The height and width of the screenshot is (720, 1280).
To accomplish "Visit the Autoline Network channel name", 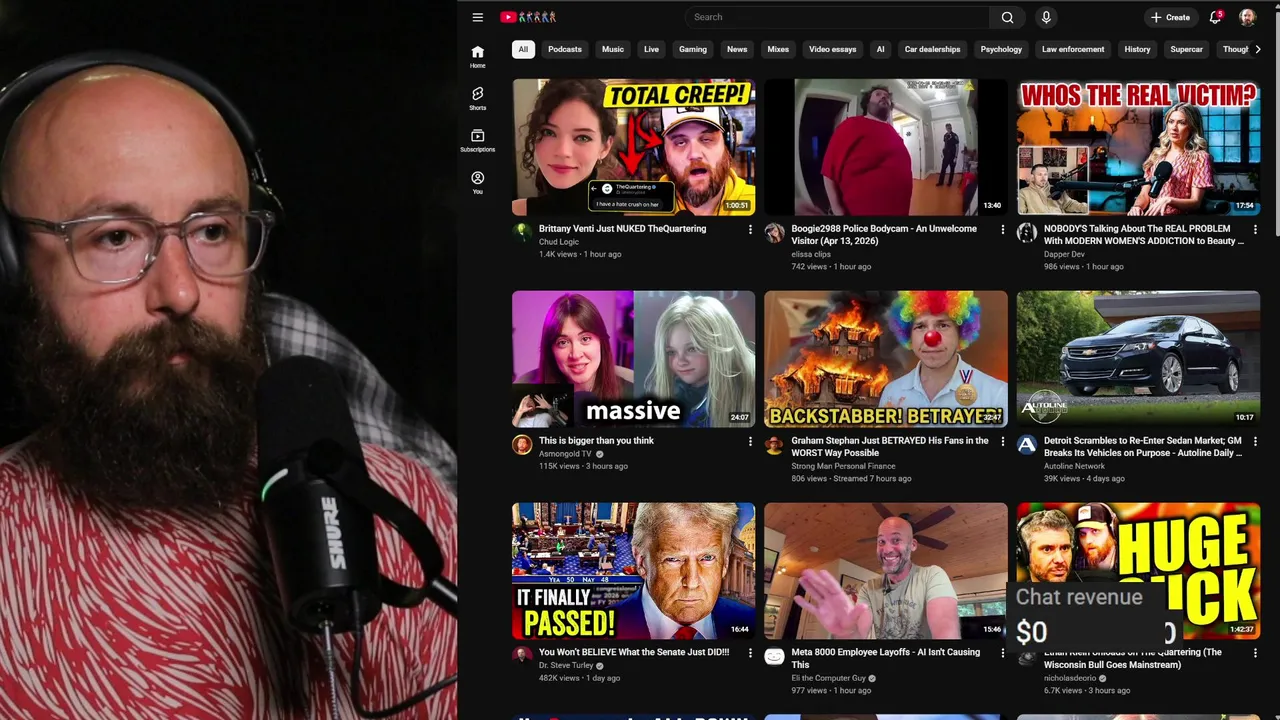I will tap(1074, 466).
